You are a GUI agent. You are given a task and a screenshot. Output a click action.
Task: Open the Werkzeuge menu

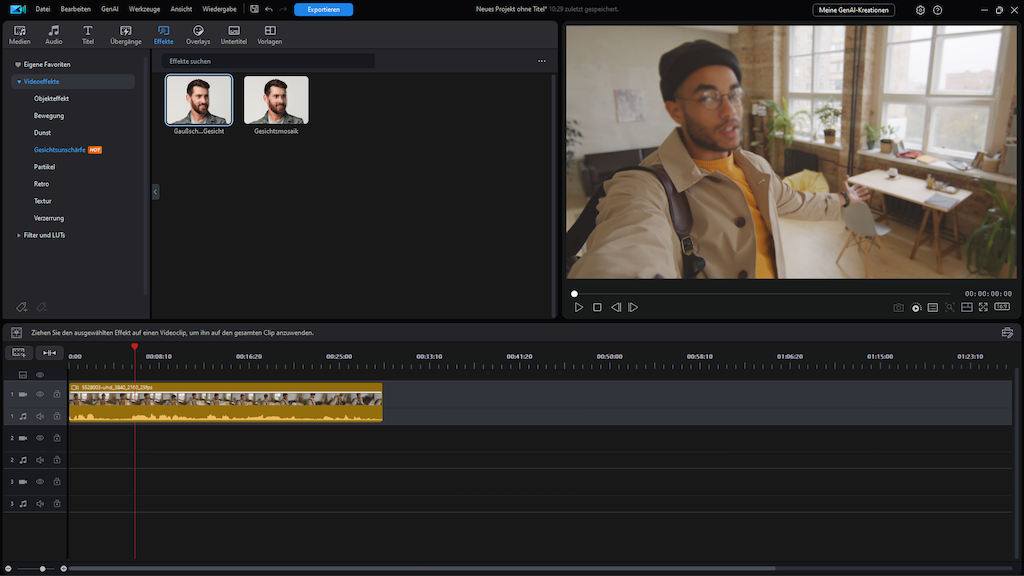point(144,9)
